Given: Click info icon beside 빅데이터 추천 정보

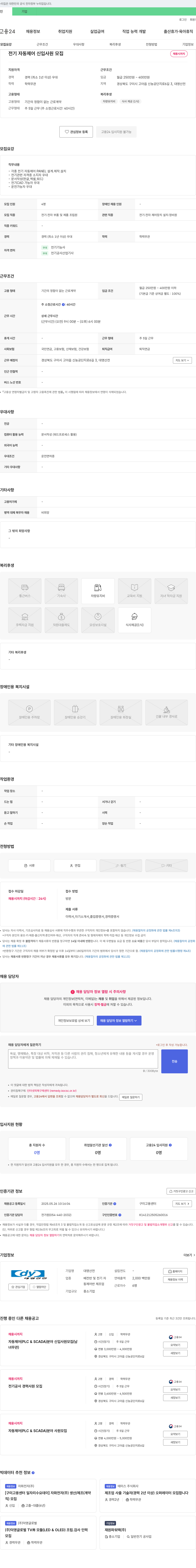Looking at the screenshot, I should (x=33, y=1472).
